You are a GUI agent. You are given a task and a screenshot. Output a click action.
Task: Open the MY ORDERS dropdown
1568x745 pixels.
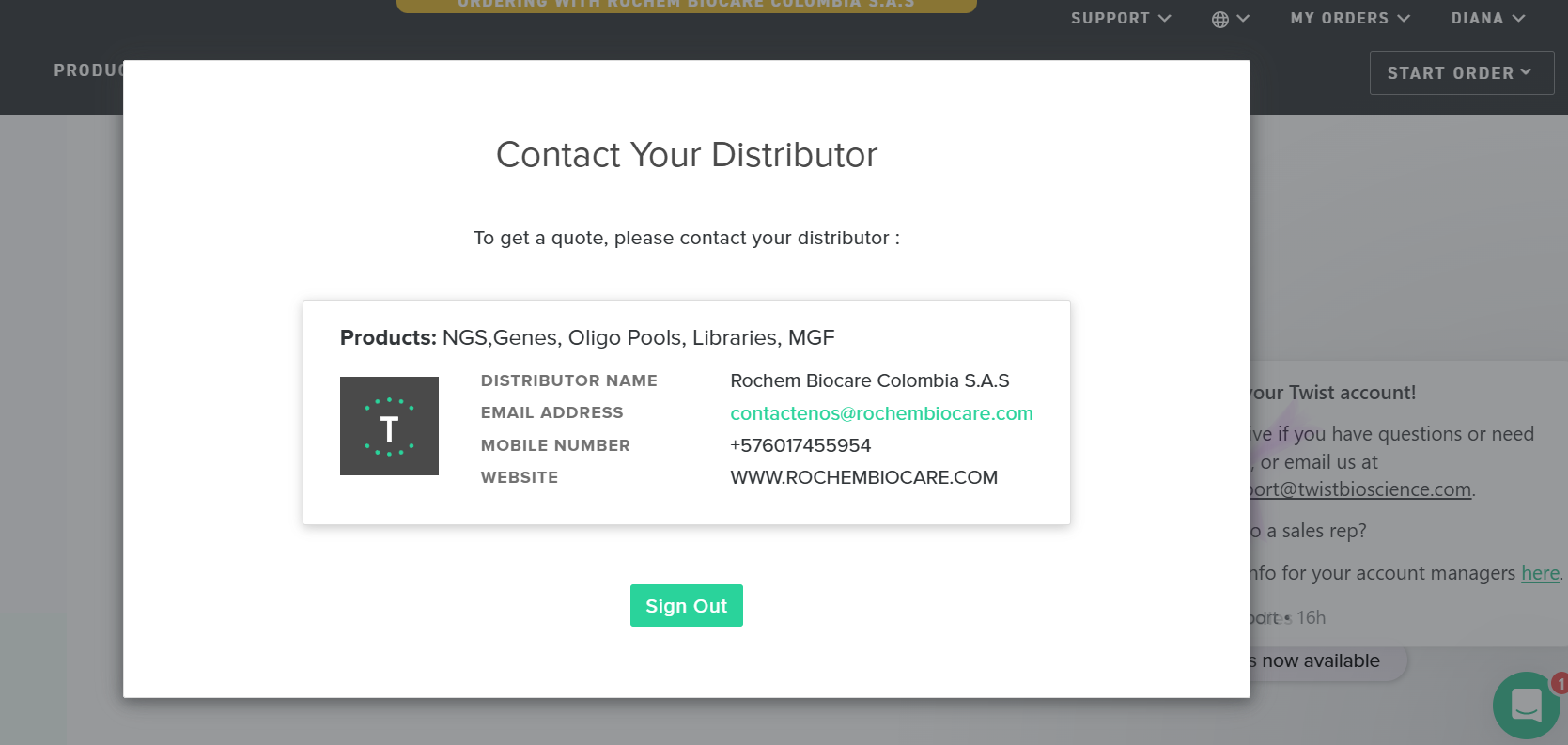click(x=1349, y=19)
